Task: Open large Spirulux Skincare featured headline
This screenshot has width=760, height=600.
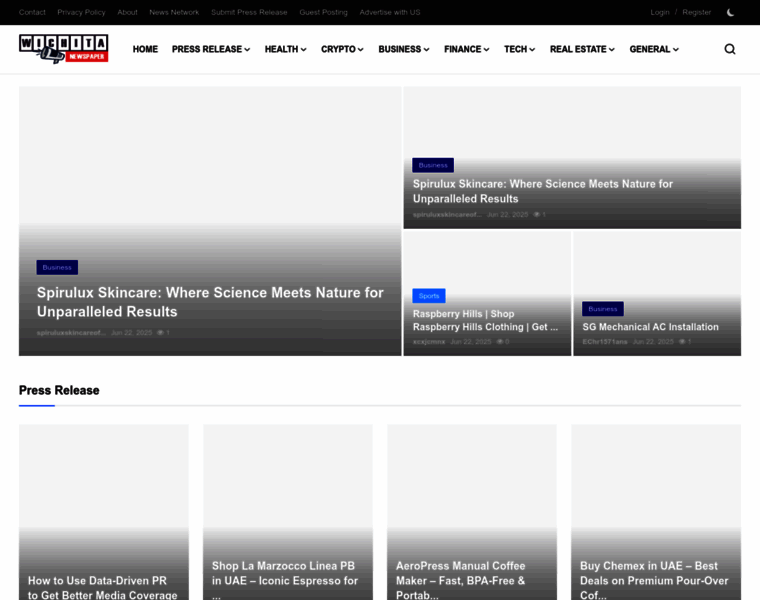Action: click(x=210, y=302)
